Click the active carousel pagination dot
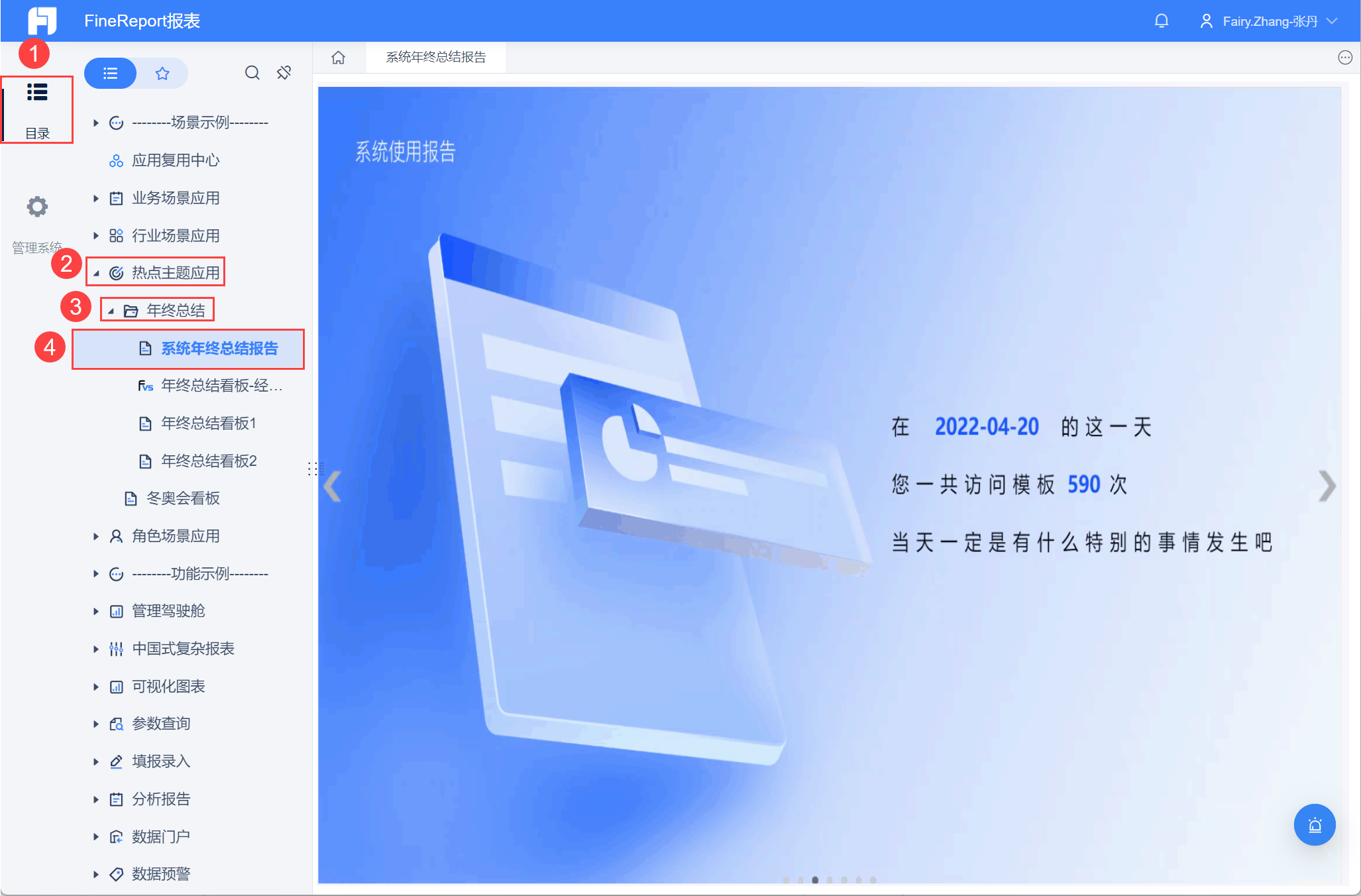1361x896 pixels. click(815, 880)
